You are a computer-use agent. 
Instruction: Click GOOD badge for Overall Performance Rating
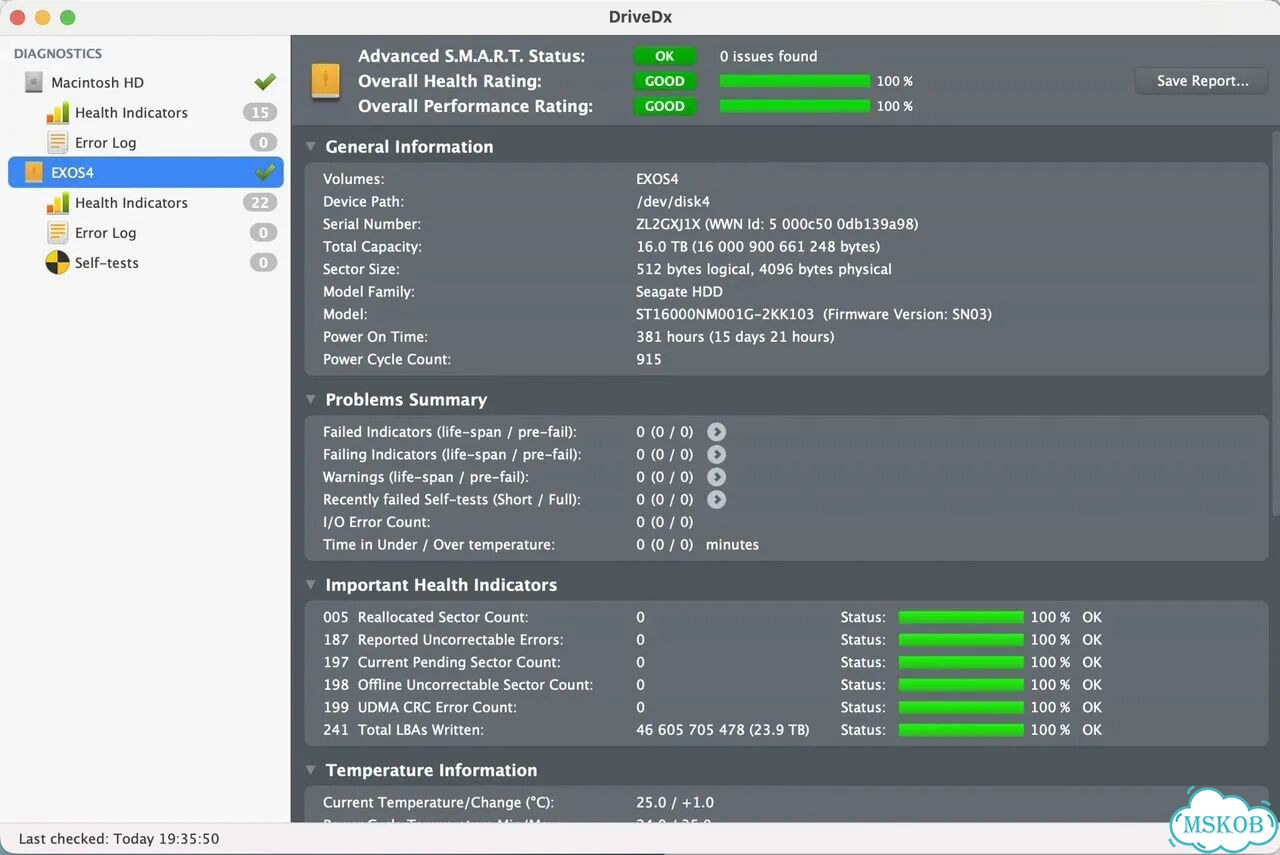(x=664, y=106)
